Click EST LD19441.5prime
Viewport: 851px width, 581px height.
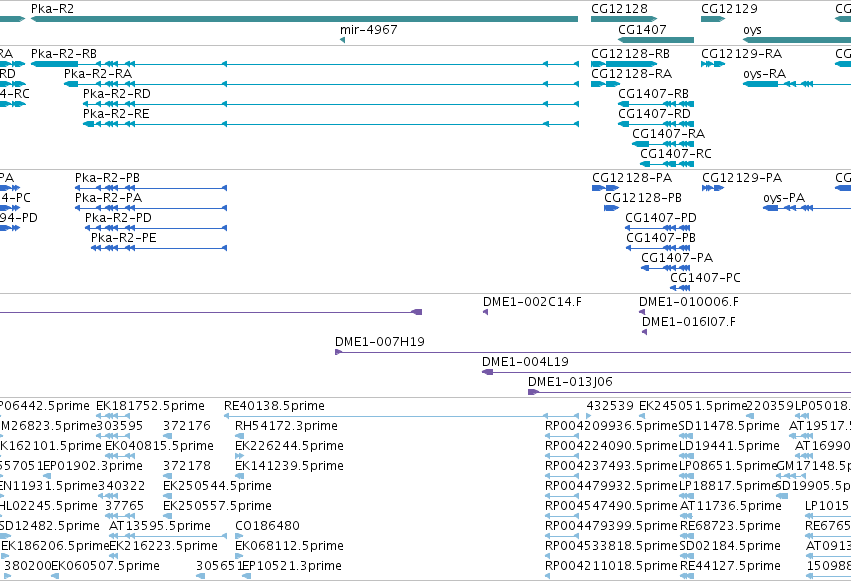point(687,456)
